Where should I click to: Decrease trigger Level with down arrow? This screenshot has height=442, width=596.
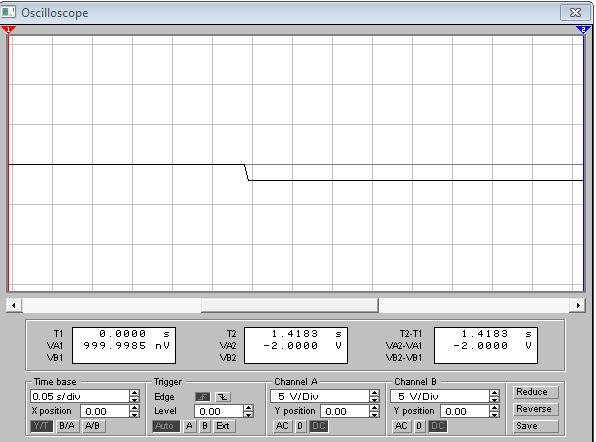click(x=248, y=414)
